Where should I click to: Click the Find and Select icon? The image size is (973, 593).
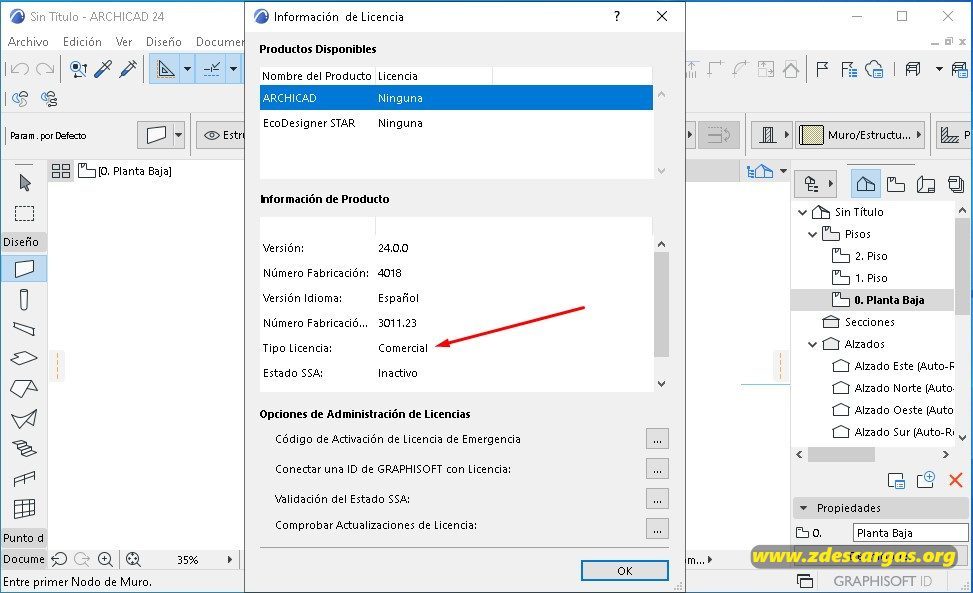(x=78, y=69)
